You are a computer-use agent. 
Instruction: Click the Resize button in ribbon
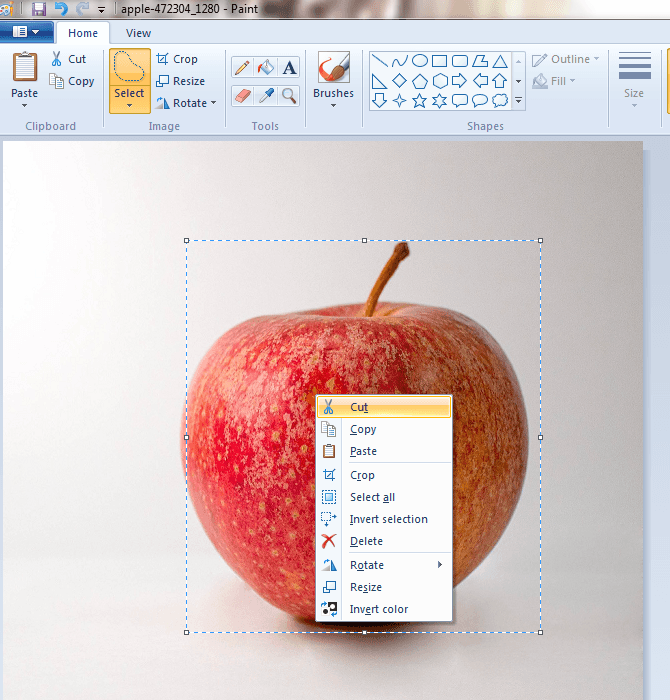point(180,81)
